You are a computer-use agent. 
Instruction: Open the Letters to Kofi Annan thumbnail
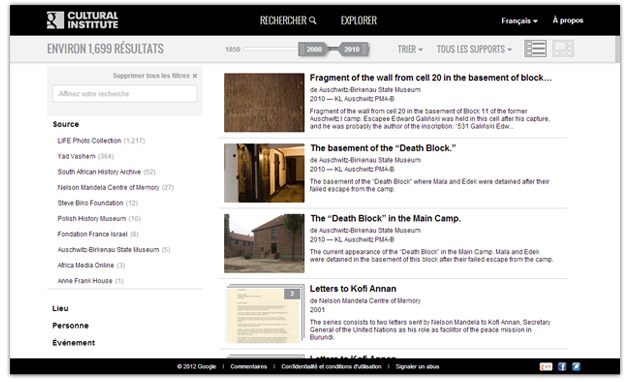(x=264, y=314)
